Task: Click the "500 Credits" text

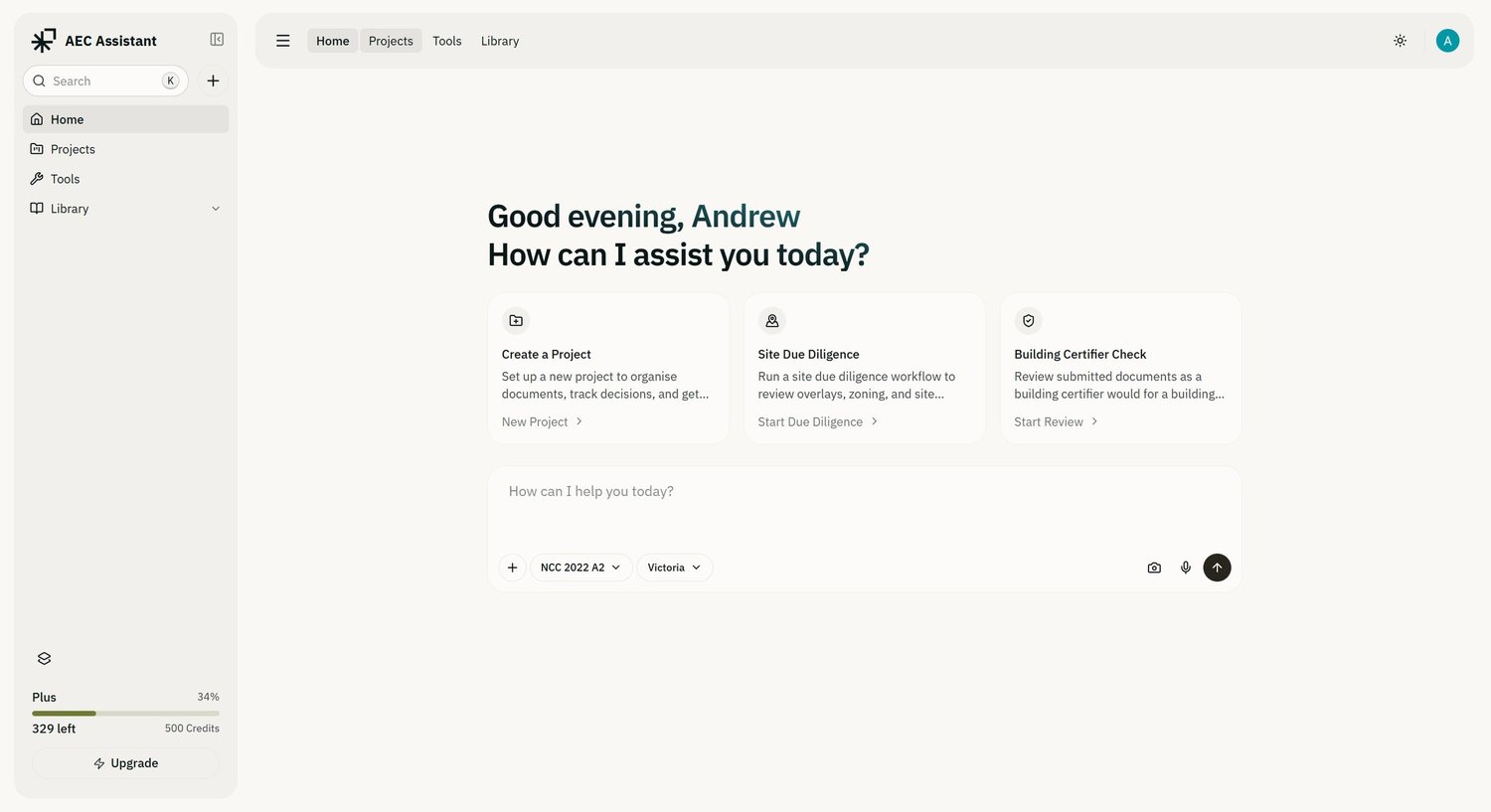Action: tap(192, 729)
